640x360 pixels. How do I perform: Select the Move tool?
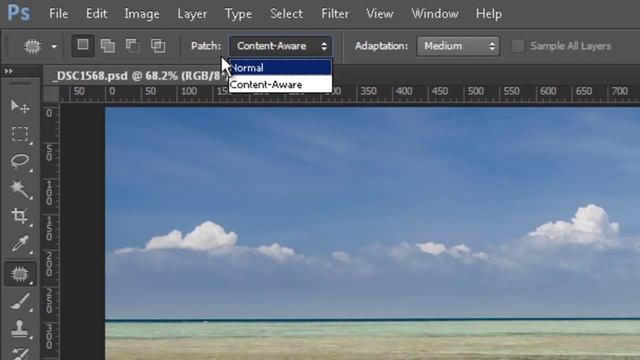coord(20,107)
